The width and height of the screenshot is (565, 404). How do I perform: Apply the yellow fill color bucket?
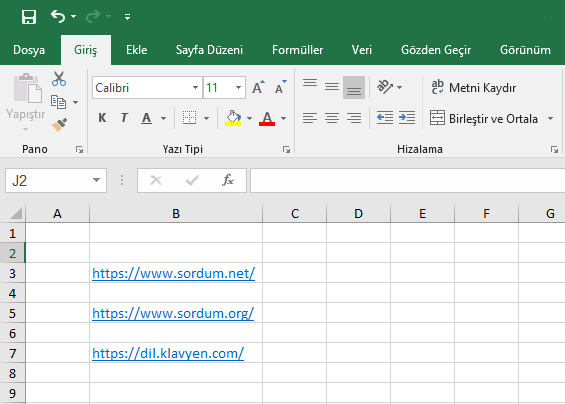coord(233,118)
